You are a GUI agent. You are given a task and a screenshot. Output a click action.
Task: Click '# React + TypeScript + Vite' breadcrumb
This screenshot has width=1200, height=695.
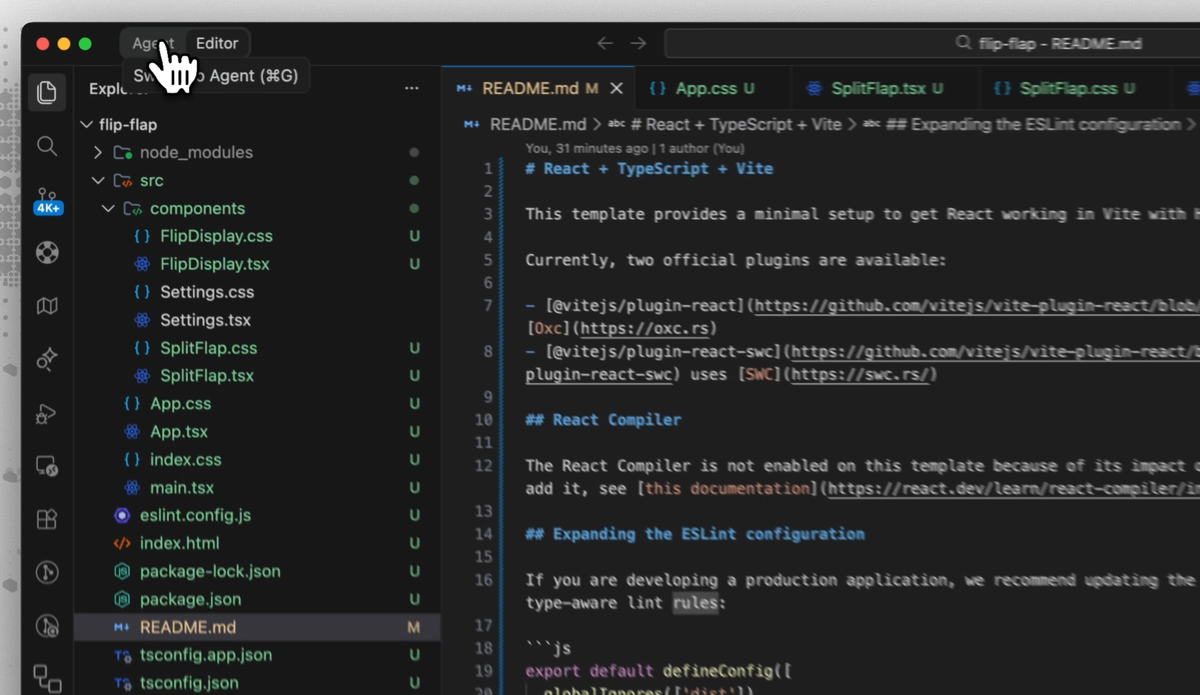[737, 125]
